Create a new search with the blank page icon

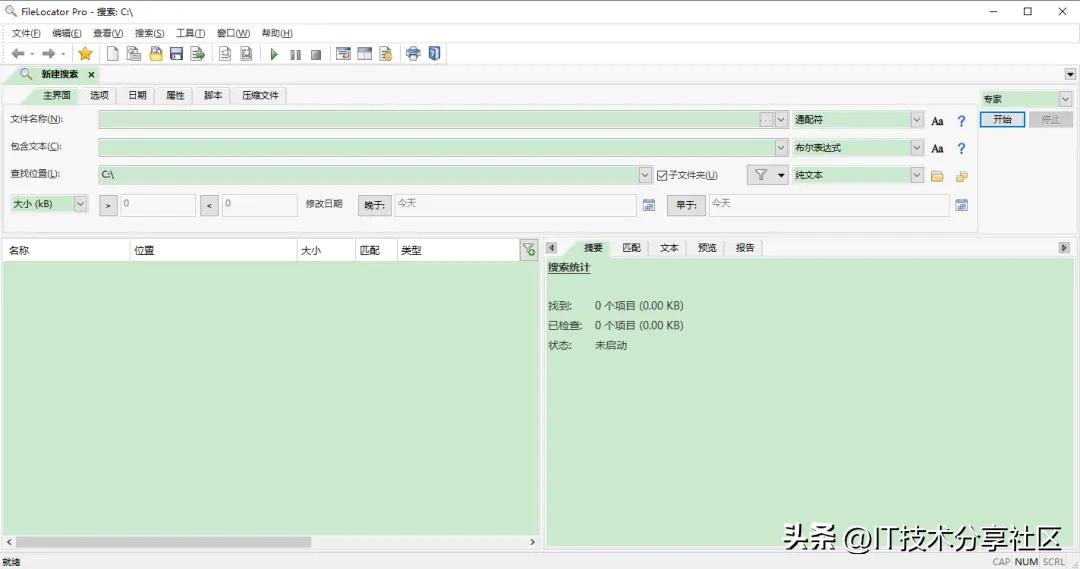pos(112,54)
